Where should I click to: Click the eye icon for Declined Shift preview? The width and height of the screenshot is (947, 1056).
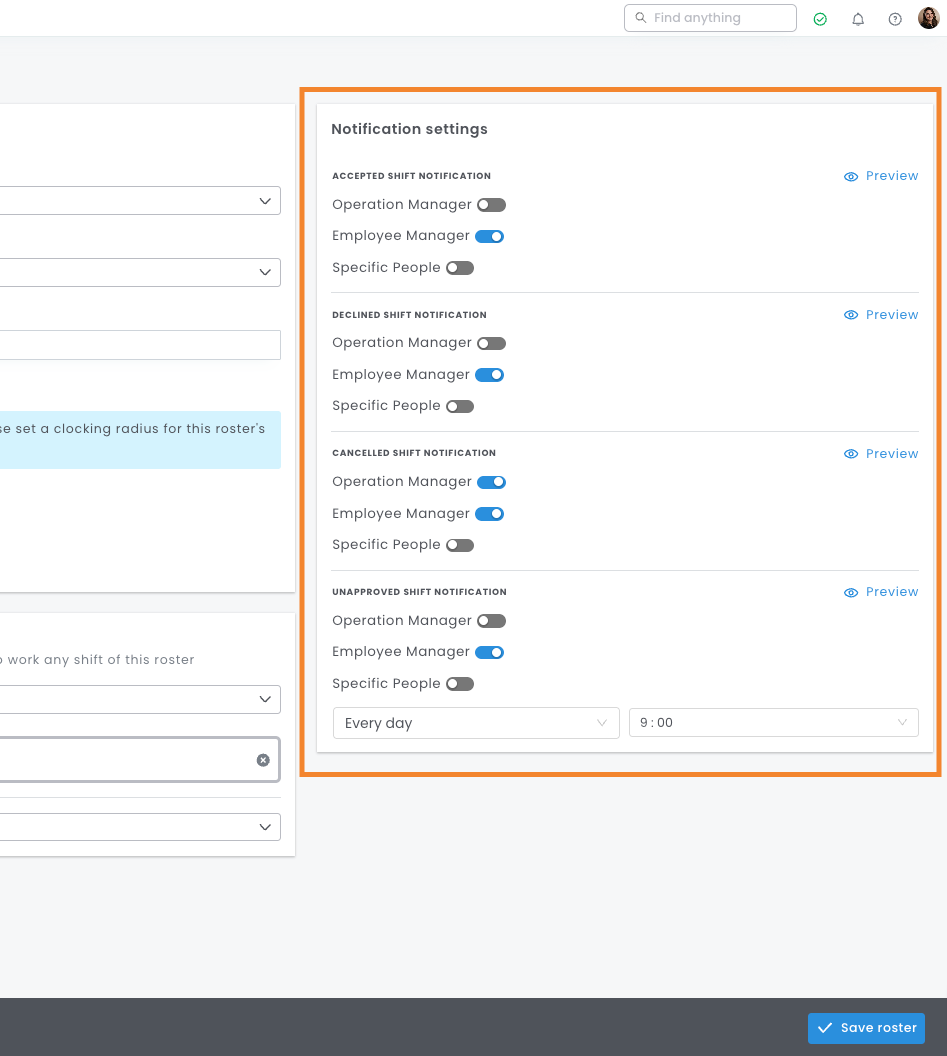851,315
